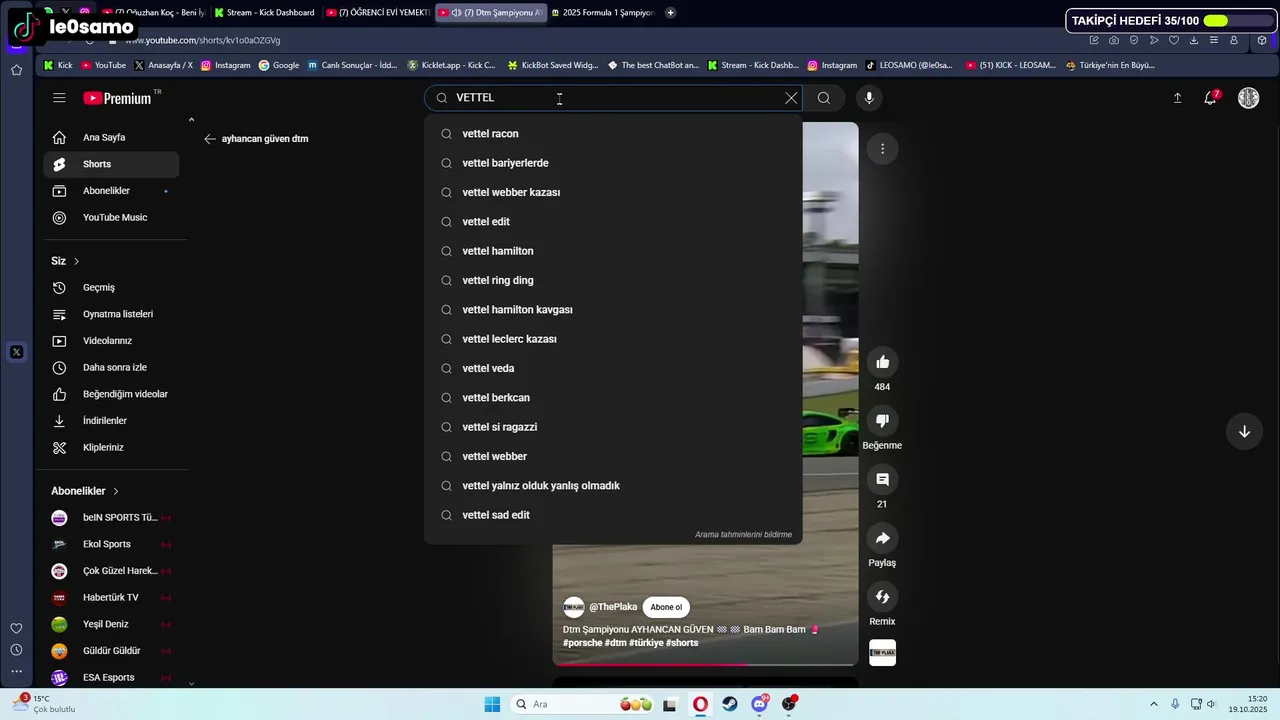Dislike the Short (Beğenme)
Image resolution: width=1280 pixels, height=720 pixels.
tap(882, 421)
